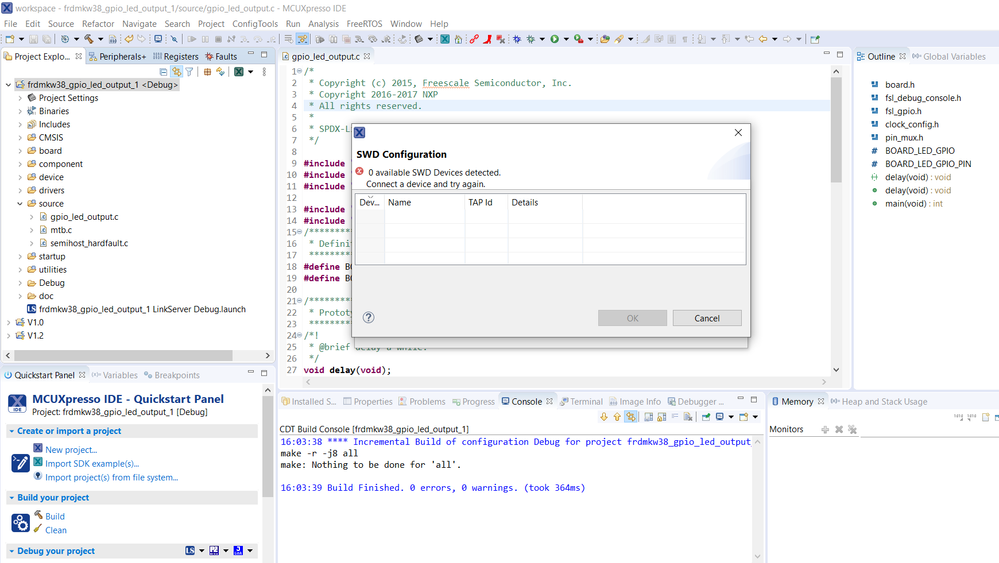
Task: Close the gpio_led_output.c editor tab
Action: (367, 56)
